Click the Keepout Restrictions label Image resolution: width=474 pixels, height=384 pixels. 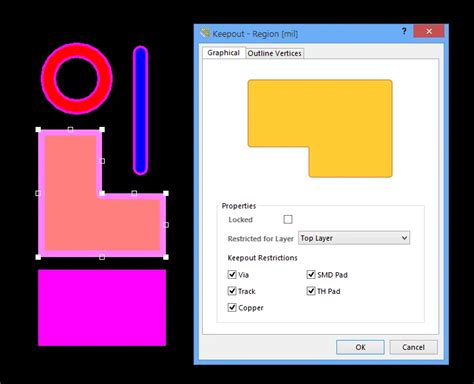pos(262,258)
